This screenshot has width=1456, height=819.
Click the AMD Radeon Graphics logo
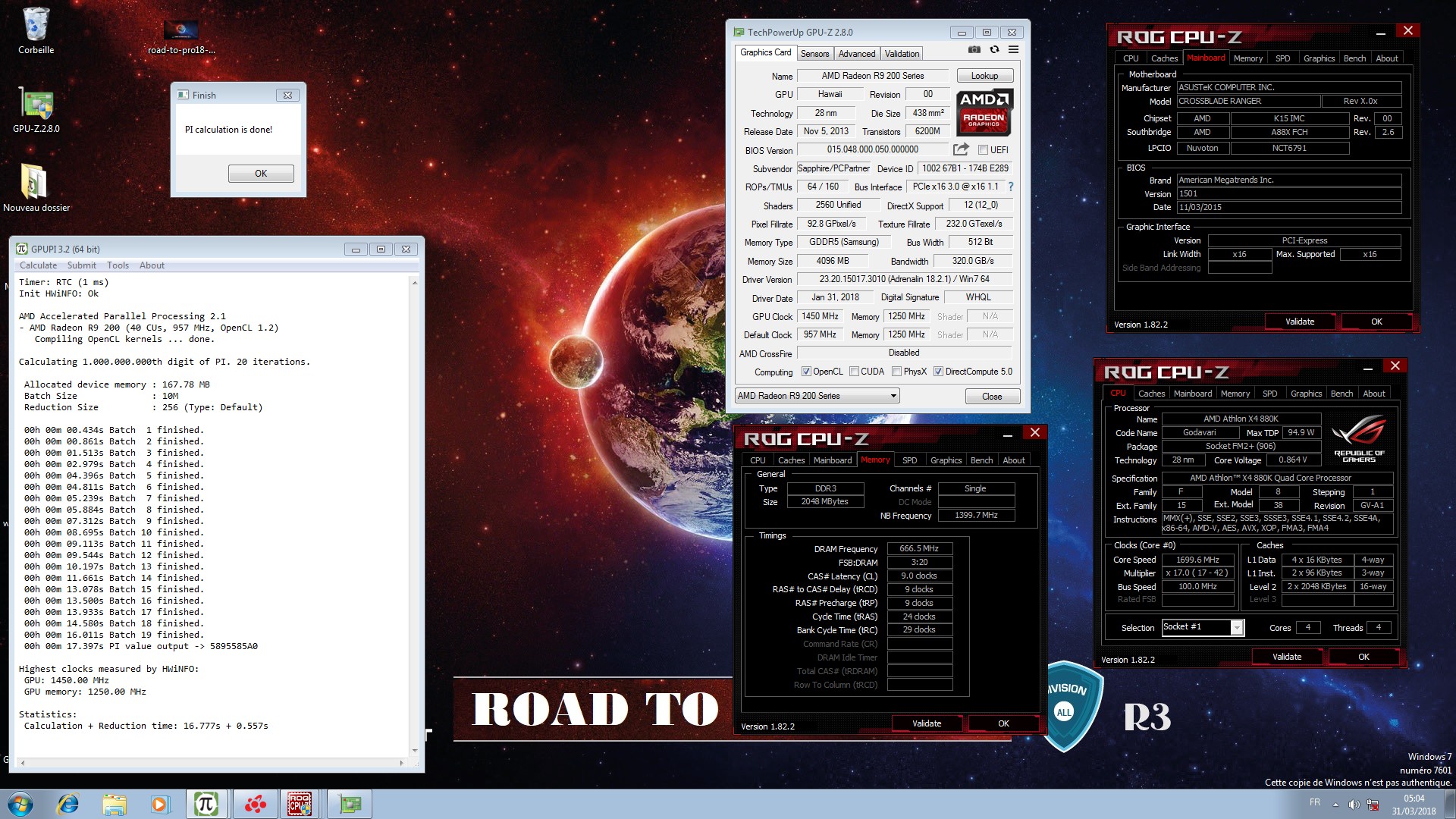coord(984,112)
